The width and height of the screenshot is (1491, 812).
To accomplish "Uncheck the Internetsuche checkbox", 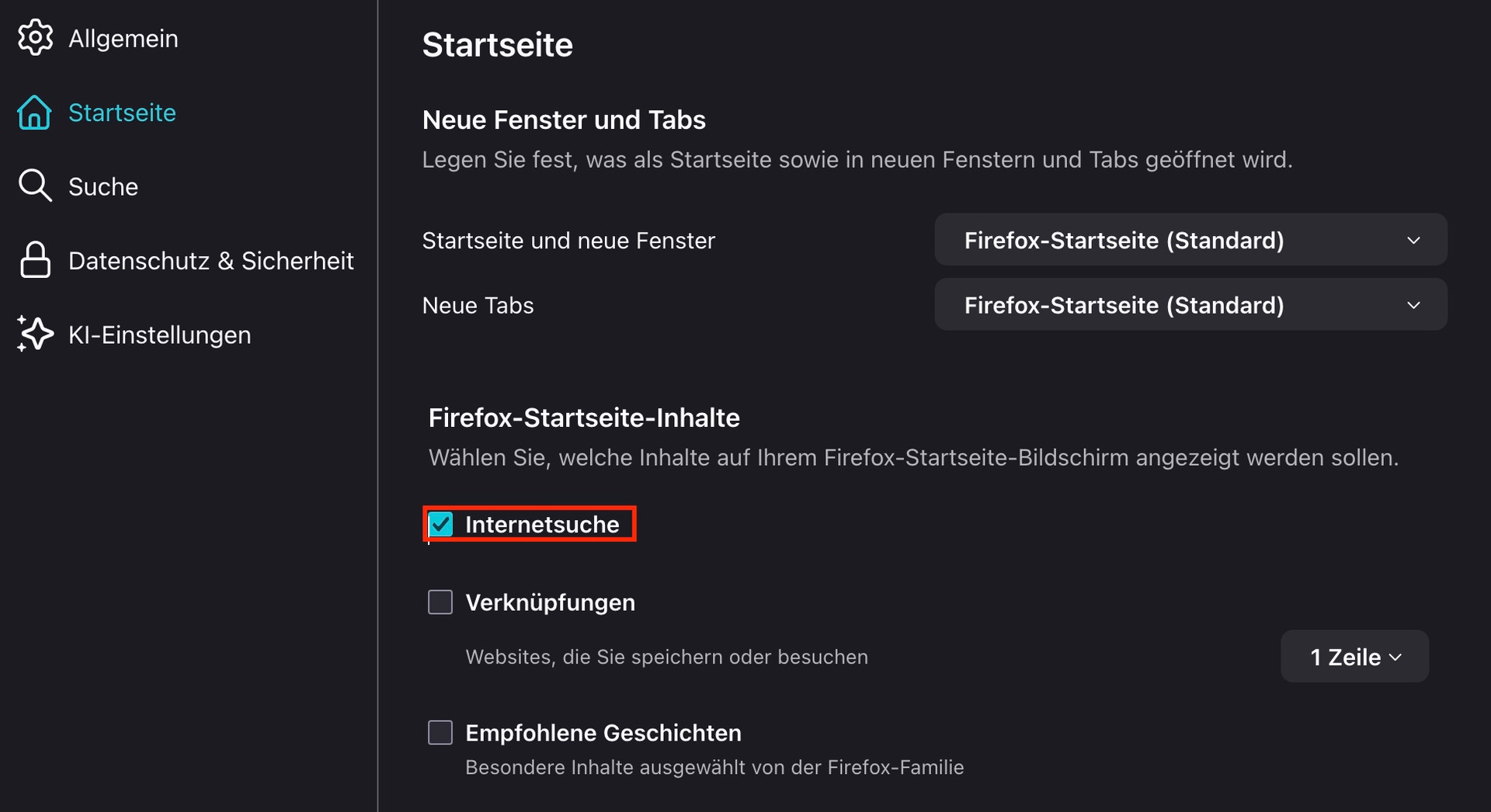I will [x=441, y=525].
